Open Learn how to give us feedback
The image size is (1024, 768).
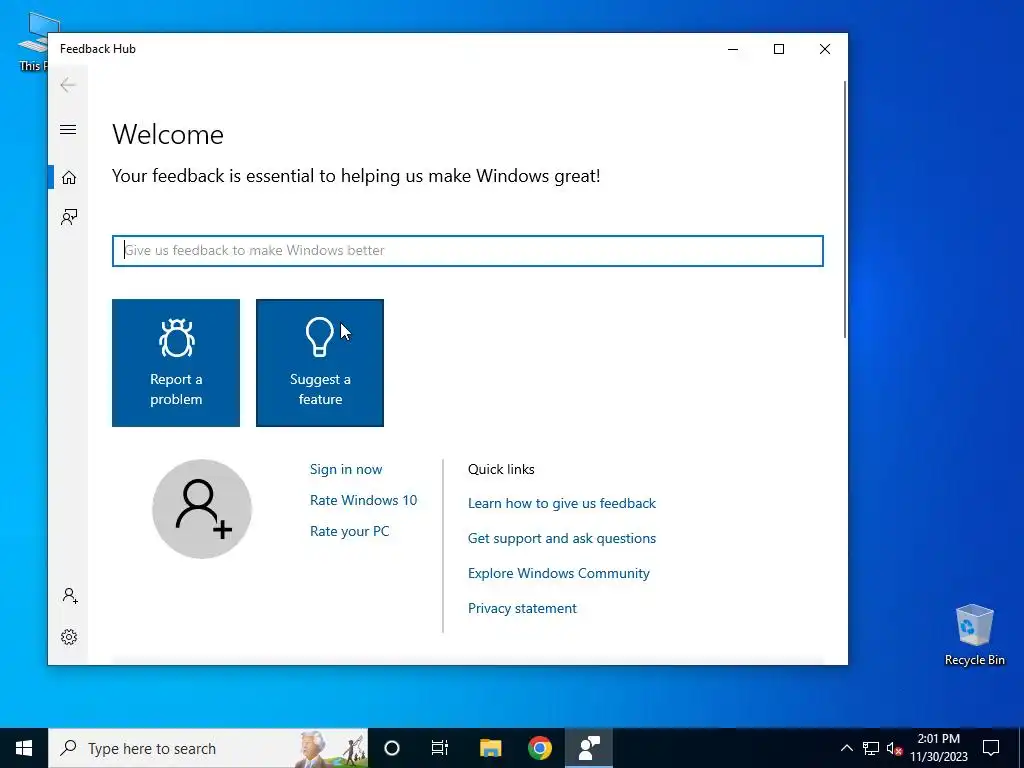pyautogui.click(x=562, y=504)
